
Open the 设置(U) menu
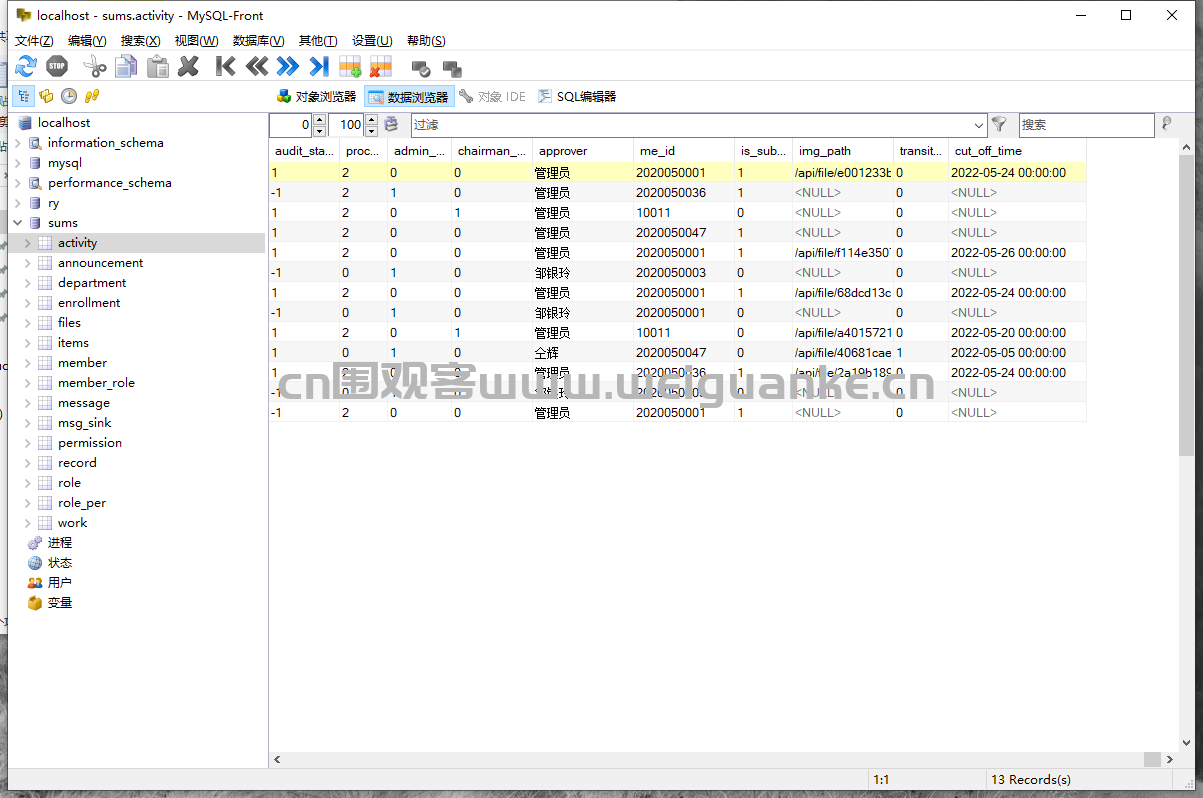click(371, 41)
